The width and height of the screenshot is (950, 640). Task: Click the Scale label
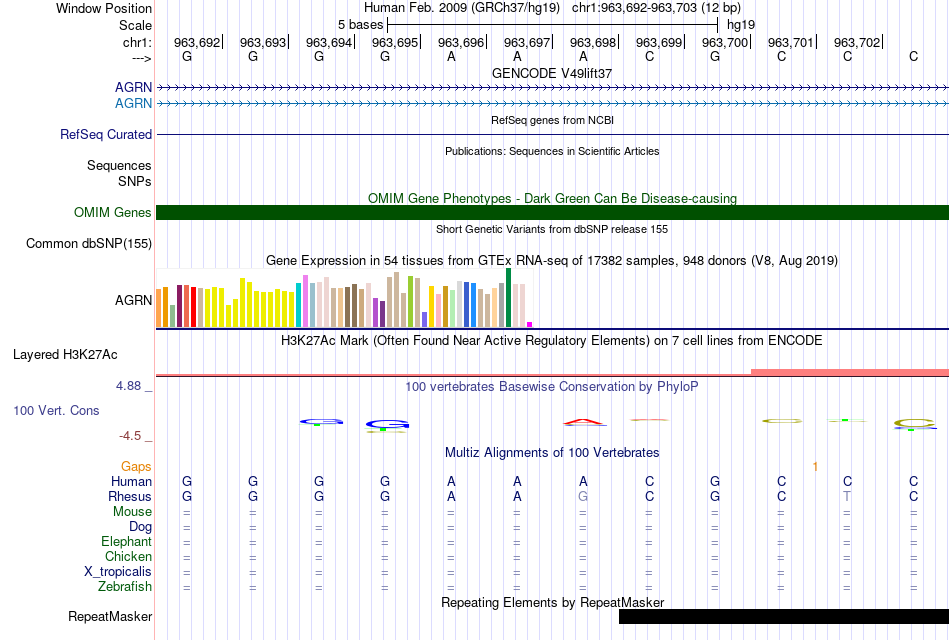pos(136,25)
